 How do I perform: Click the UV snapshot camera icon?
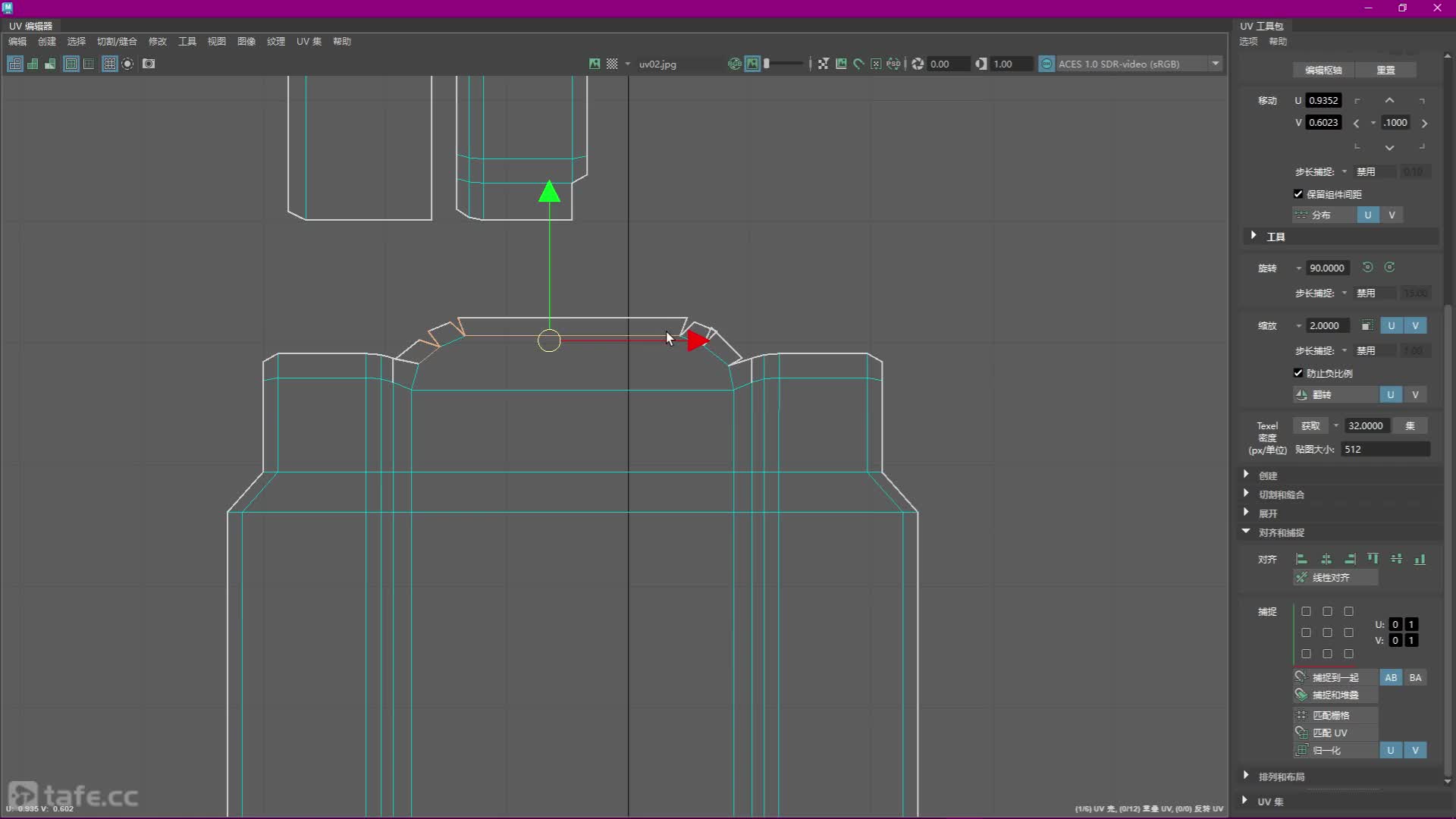coord(149,64)
